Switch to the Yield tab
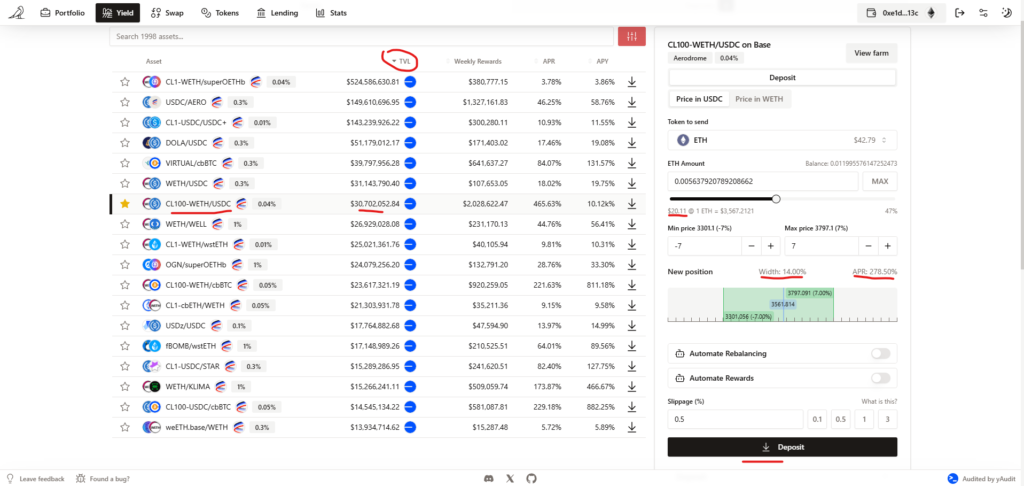 118,12
